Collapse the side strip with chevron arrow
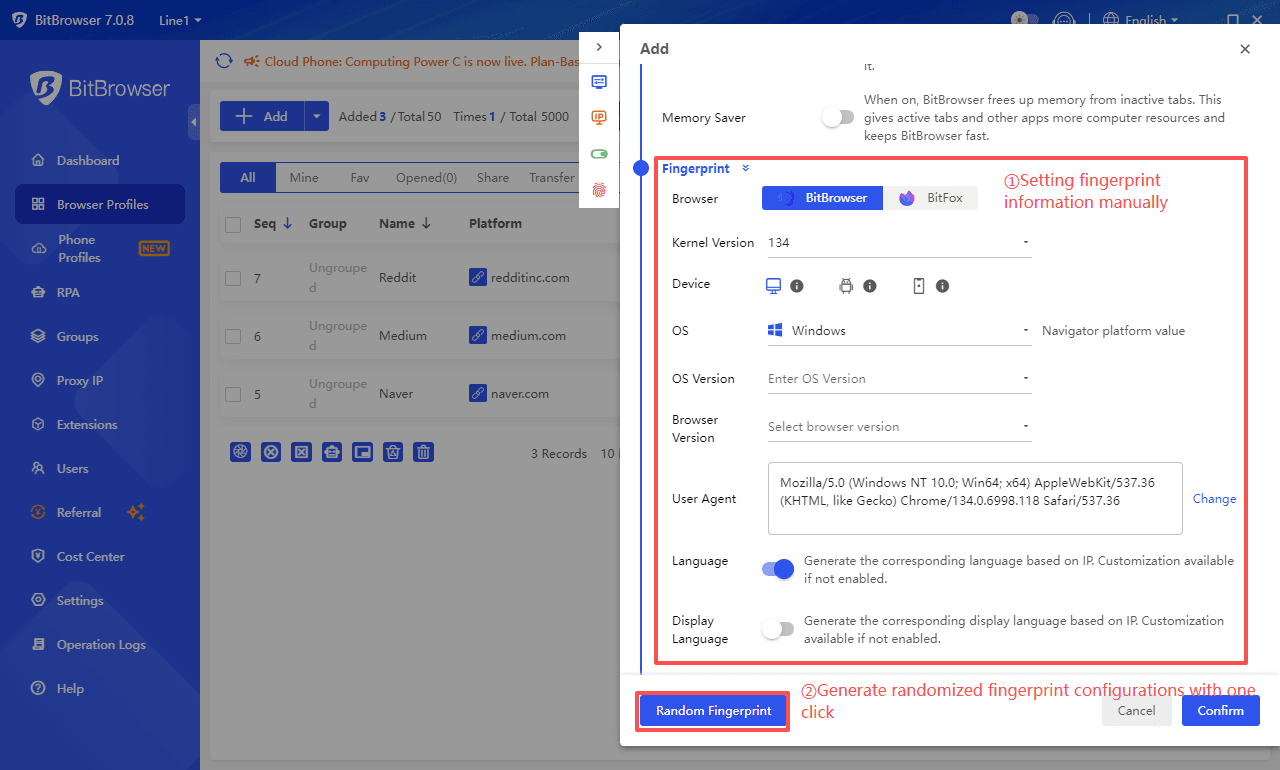 (599, 47)
